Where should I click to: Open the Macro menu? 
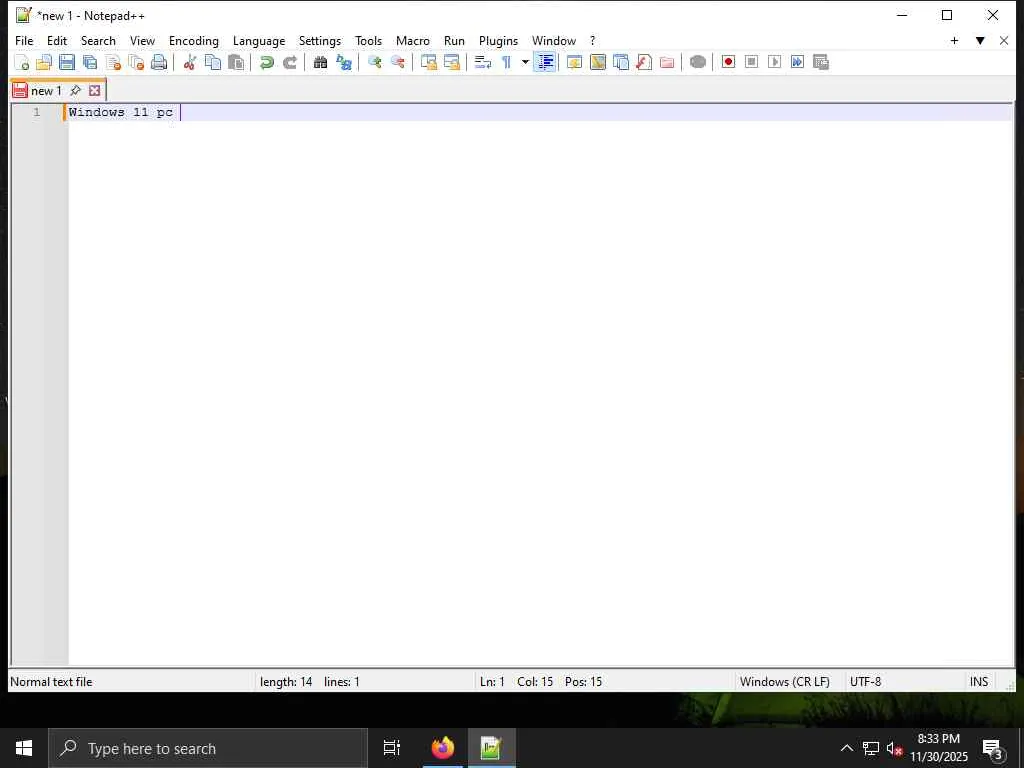[413, 40]
